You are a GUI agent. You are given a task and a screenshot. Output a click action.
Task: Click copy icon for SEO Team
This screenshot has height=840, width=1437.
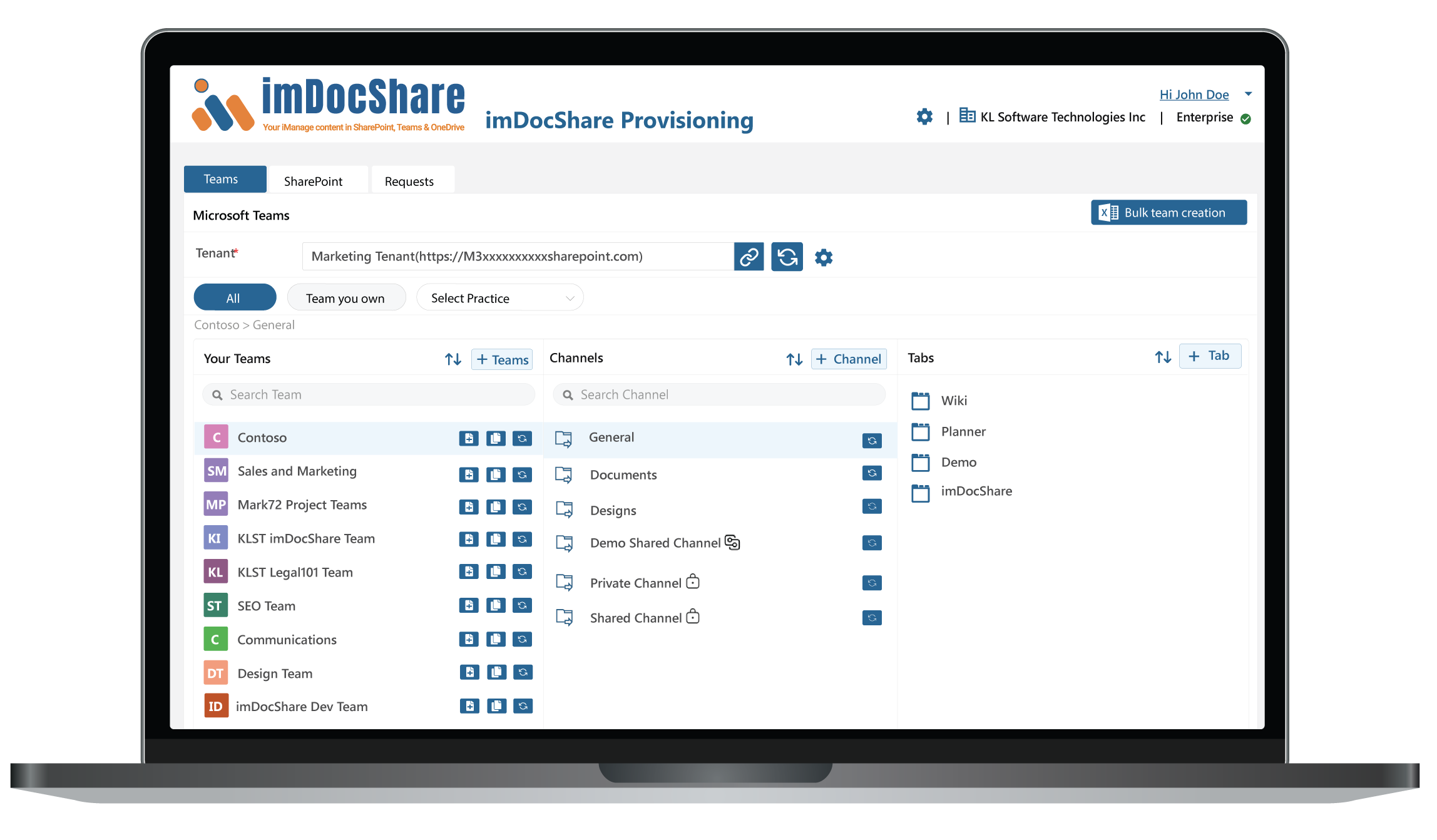pos(496,605)
